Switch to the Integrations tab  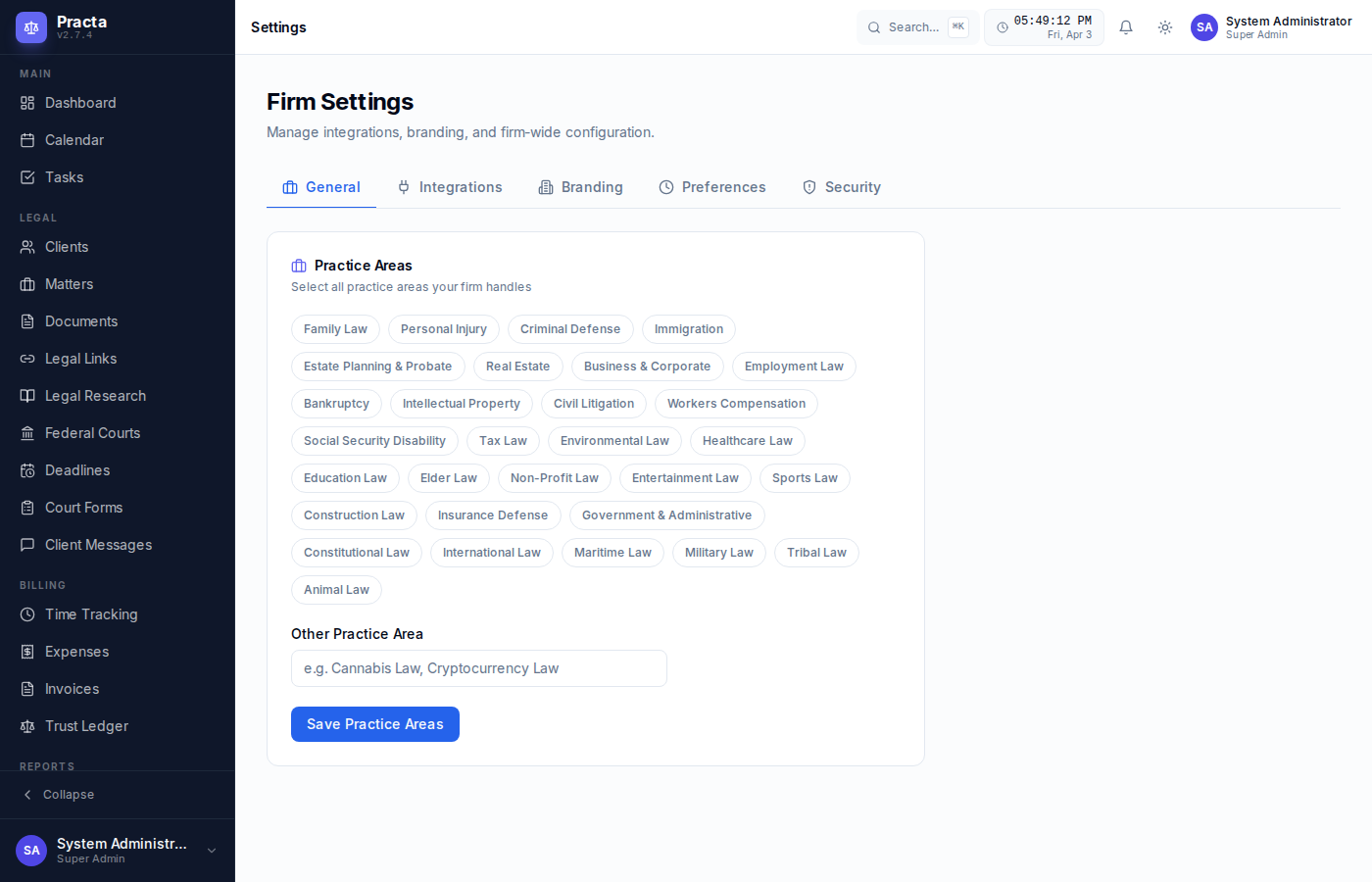(450, 187)
